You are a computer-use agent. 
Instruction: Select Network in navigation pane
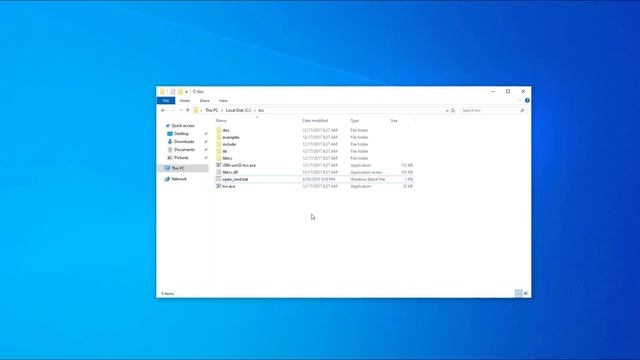click(179, 179)
